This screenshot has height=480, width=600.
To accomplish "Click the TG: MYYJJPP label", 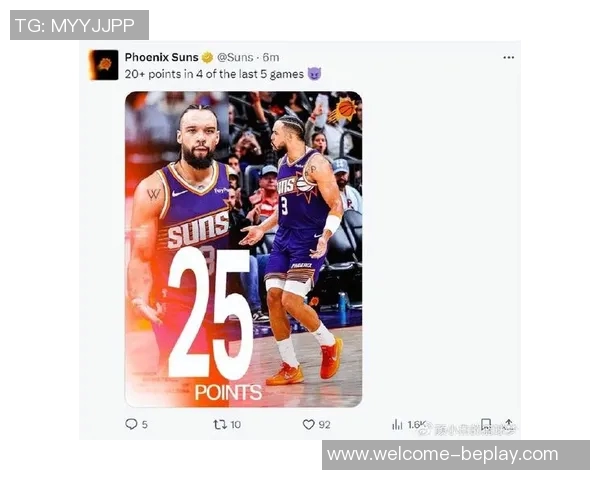I will pyautogui.click(x=79, y=25).
